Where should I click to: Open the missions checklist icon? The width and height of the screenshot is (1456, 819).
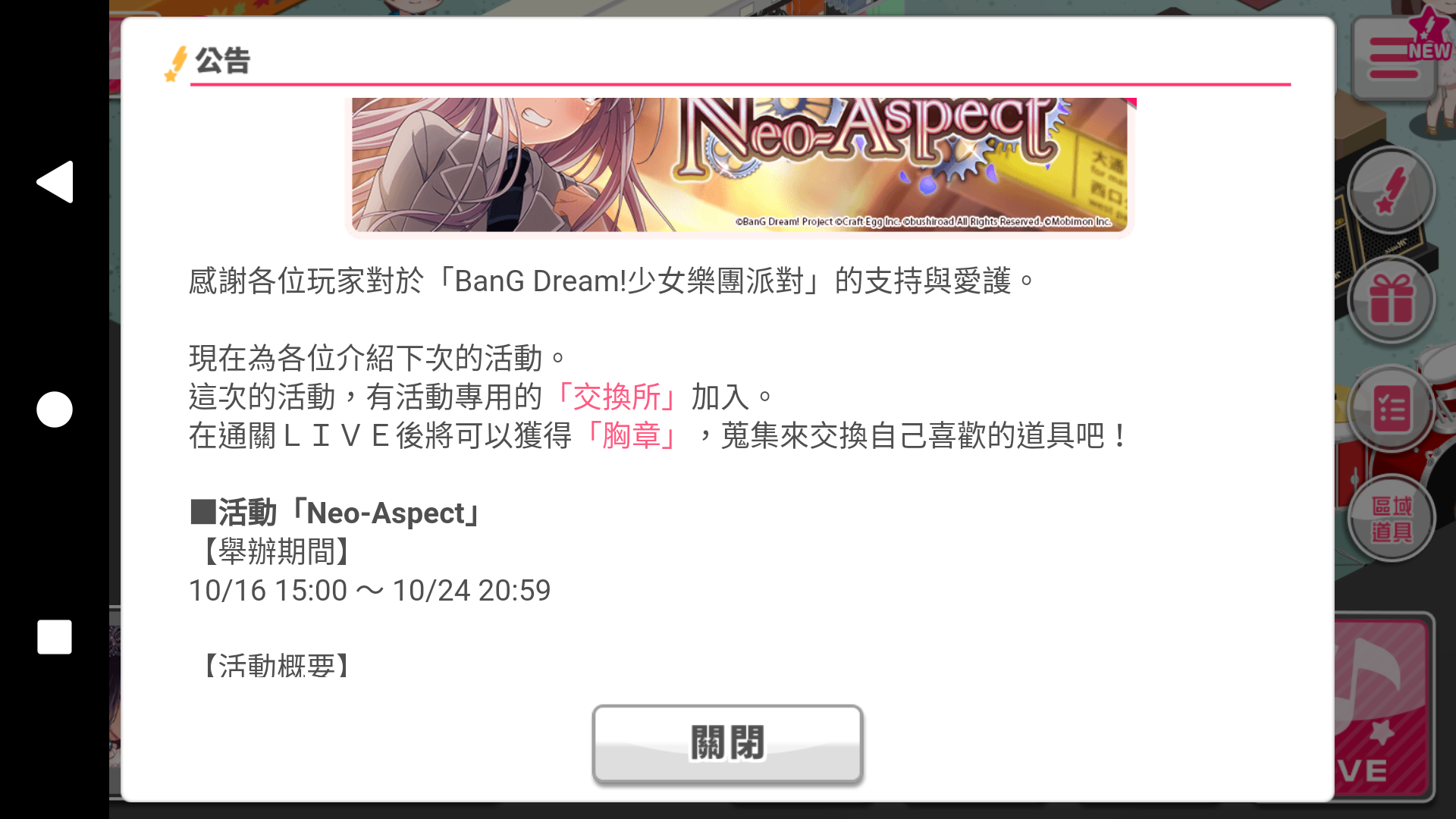tap(1391, 409)
